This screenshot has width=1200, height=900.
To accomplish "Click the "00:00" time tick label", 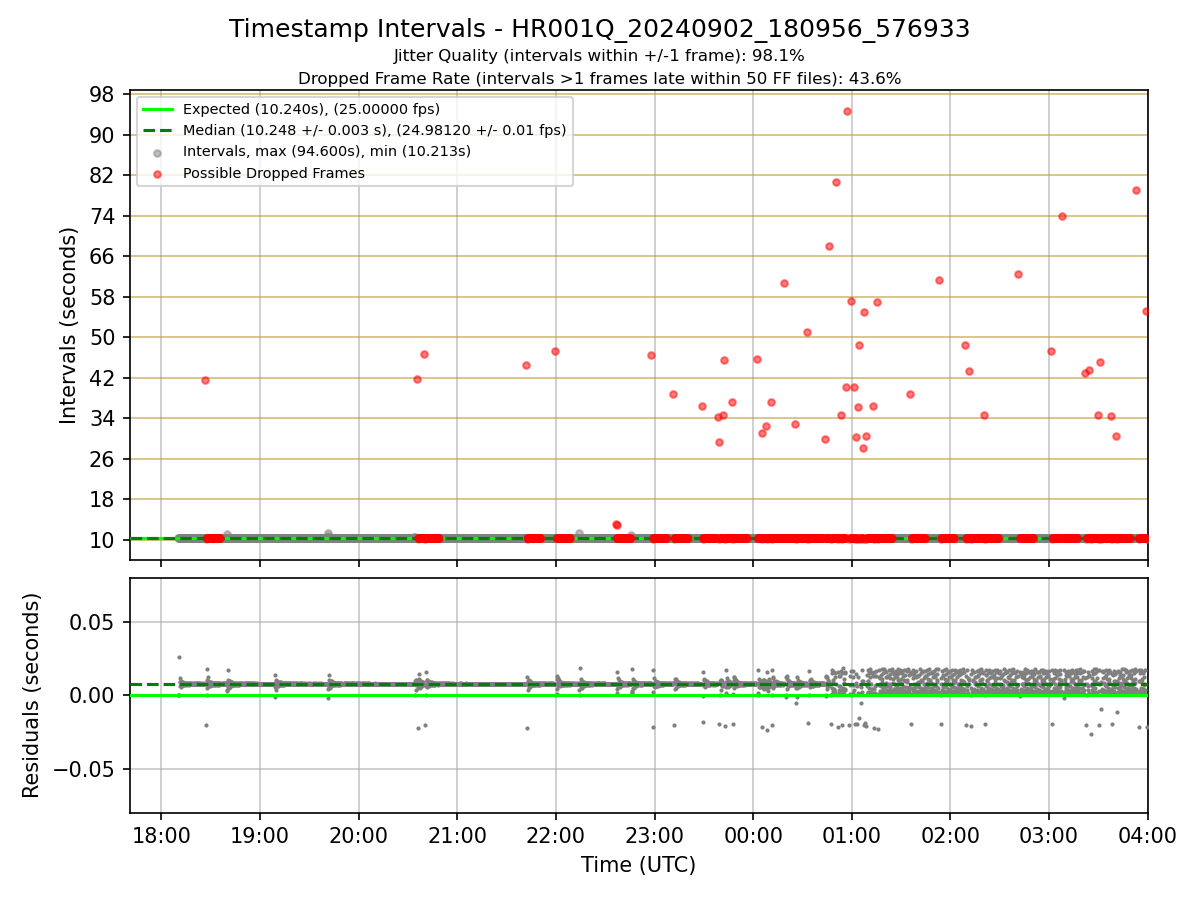I will (x=753, y=835).
